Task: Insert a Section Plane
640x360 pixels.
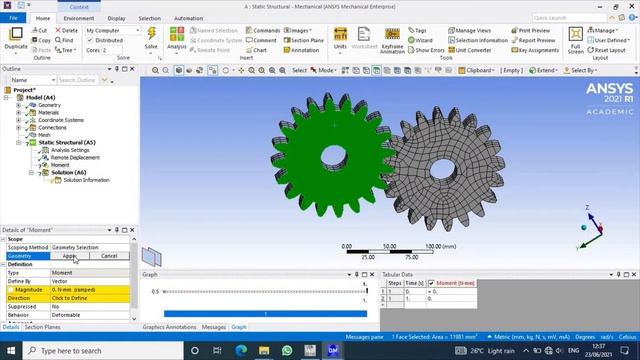Action: [303, 40]
